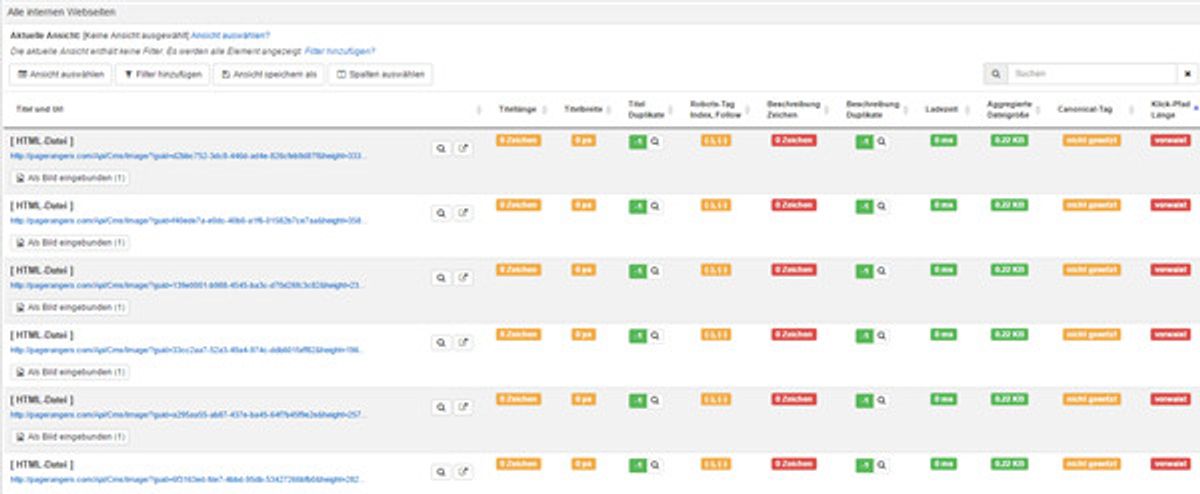Inspect Titel Duplikate magnifier in guid 33cc2aa7 row

click(x=655, y=336)
